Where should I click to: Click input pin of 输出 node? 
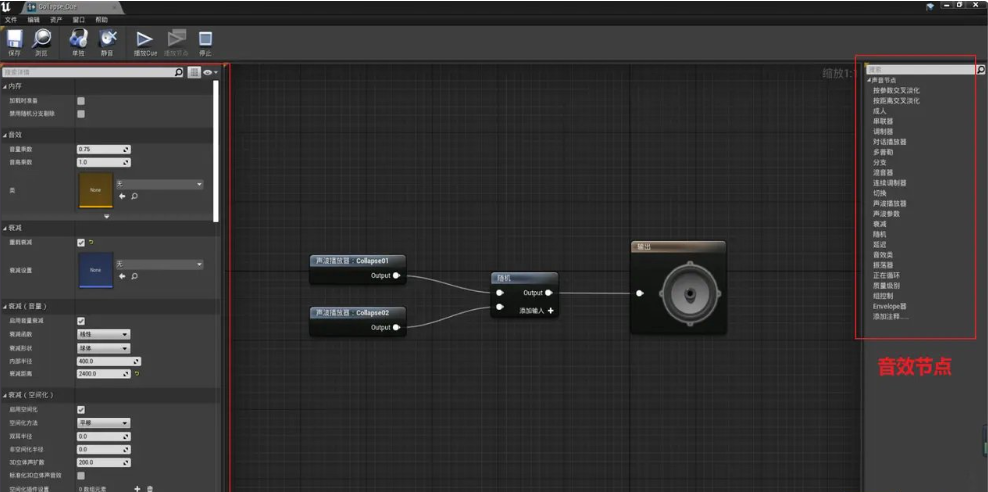[640, 293]
